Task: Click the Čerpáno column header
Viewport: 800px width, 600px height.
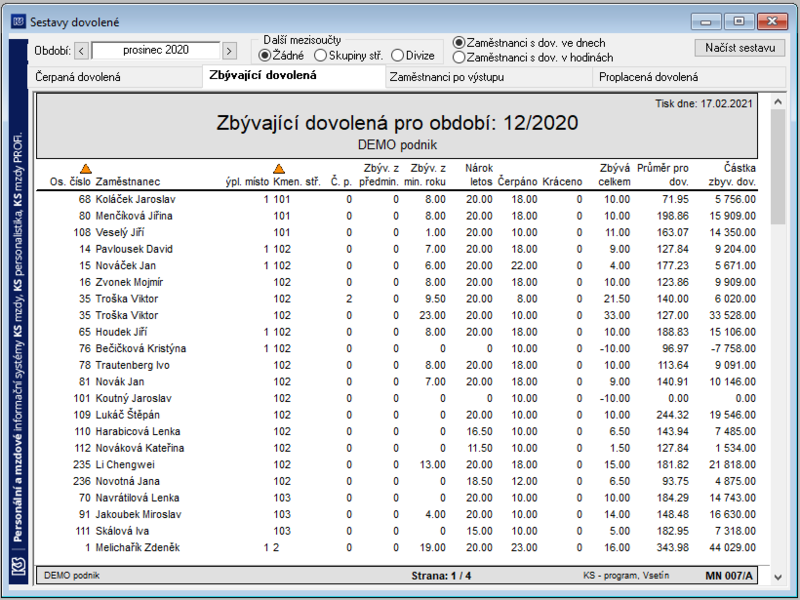Action: point(517,182)
